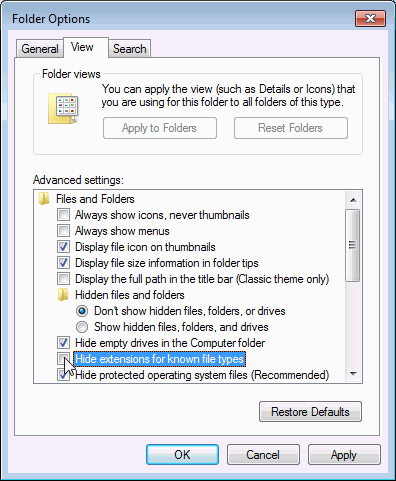The width and height of the screenshot is (396, 481).
Task: Confirm changes with the OK button
Action: coord(182,455)
